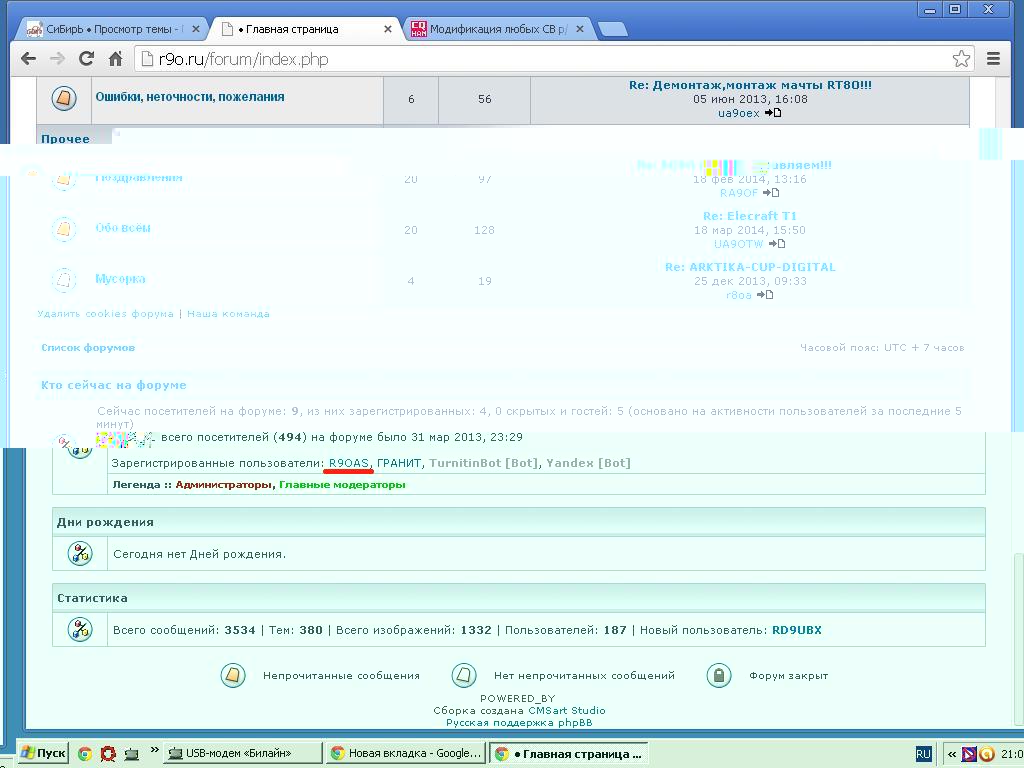Launch Chrome from the quick launch bar
Image resolution: width=1024 pixels, height=768 pixels.
coord(85,753)
